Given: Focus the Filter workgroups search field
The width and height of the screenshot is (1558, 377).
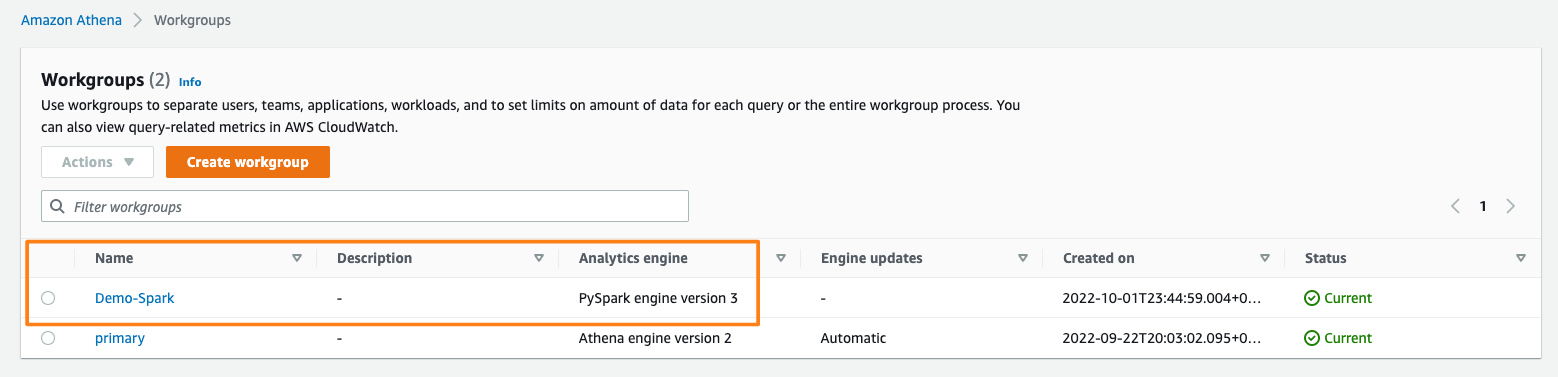Looking at the screenshot, I should pyautogui.click(x=365, y=206).
